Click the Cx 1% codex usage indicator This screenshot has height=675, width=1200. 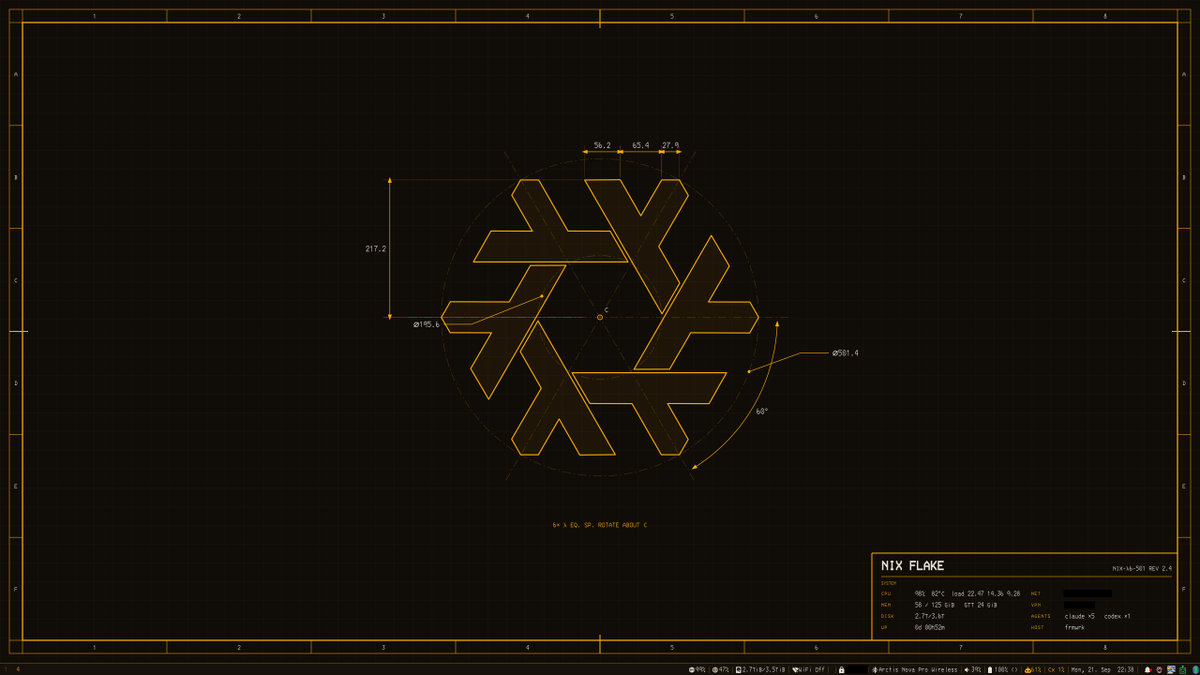tap(1056, 669)
